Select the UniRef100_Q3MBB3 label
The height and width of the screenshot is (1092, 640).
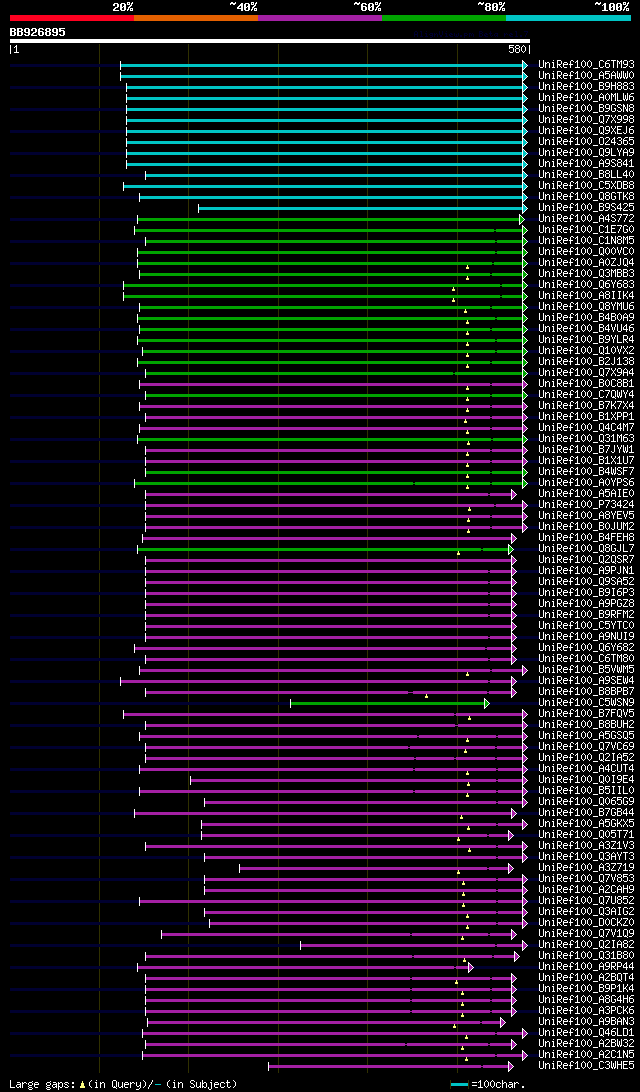tap(586, 274)
